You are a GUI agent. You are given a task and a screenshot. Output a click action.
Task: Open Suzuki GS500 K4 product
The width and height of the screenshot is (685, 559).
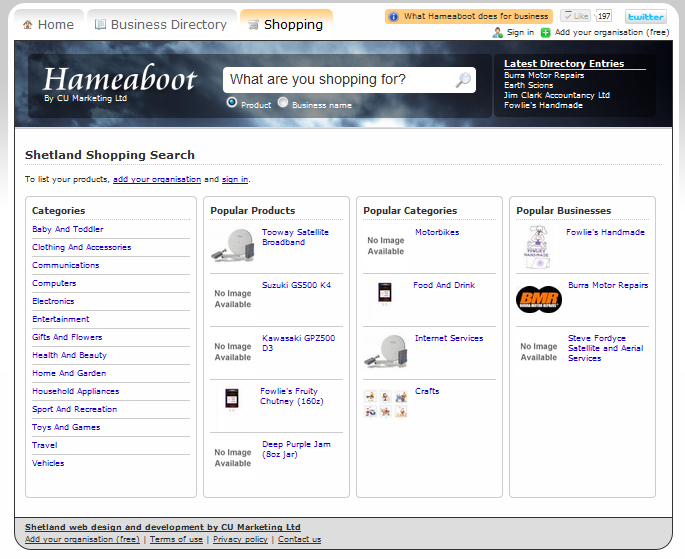(297, 285)
